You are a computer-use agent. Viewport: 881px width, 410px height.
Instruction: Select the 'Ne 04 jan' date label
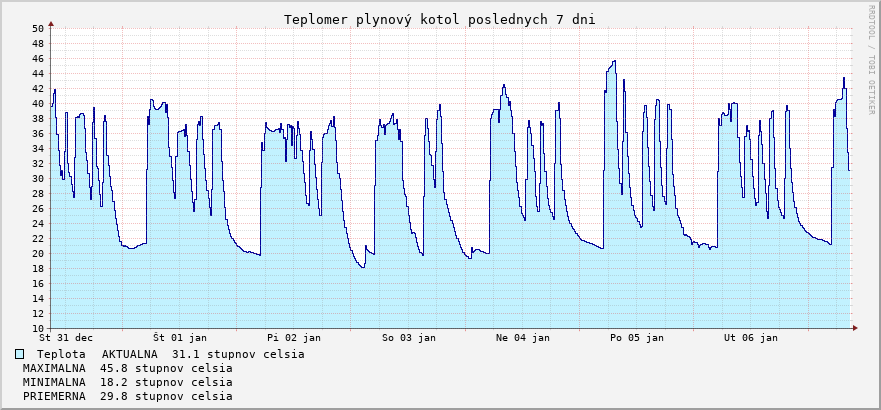point(523,338)
